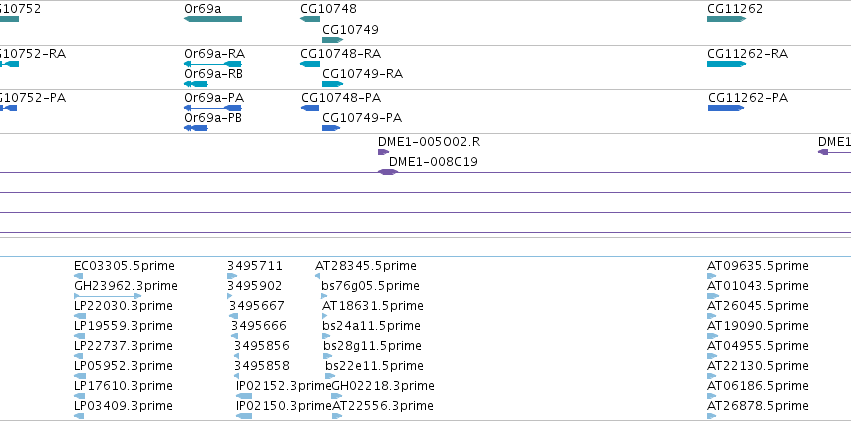Click the CG11262-PA coding bar
This screenshot has height=421, width=851.
click(x=726, y=108)
